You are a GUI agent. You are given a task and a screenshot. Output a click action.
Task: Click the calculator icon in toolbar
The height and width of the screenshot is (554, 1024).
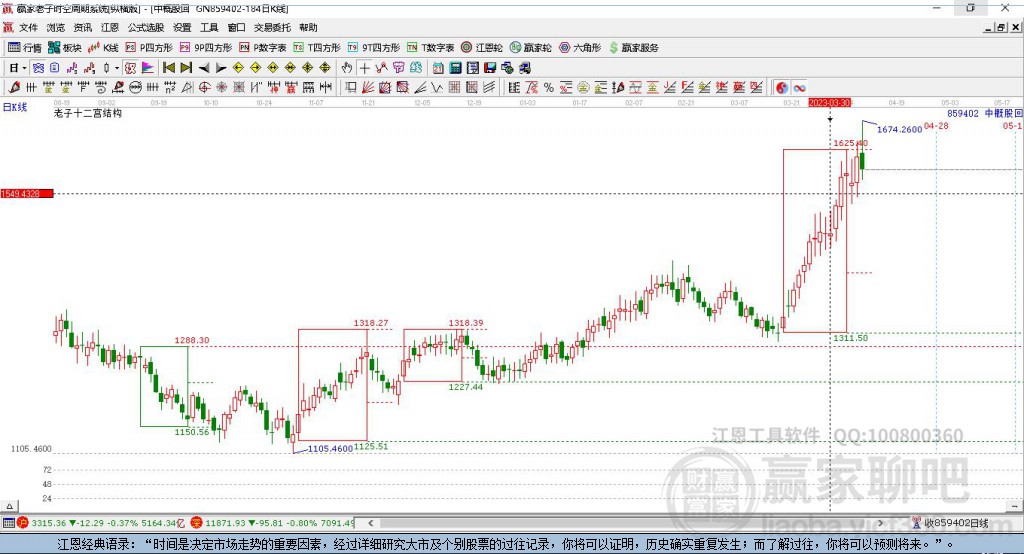[x=454, y=68]
